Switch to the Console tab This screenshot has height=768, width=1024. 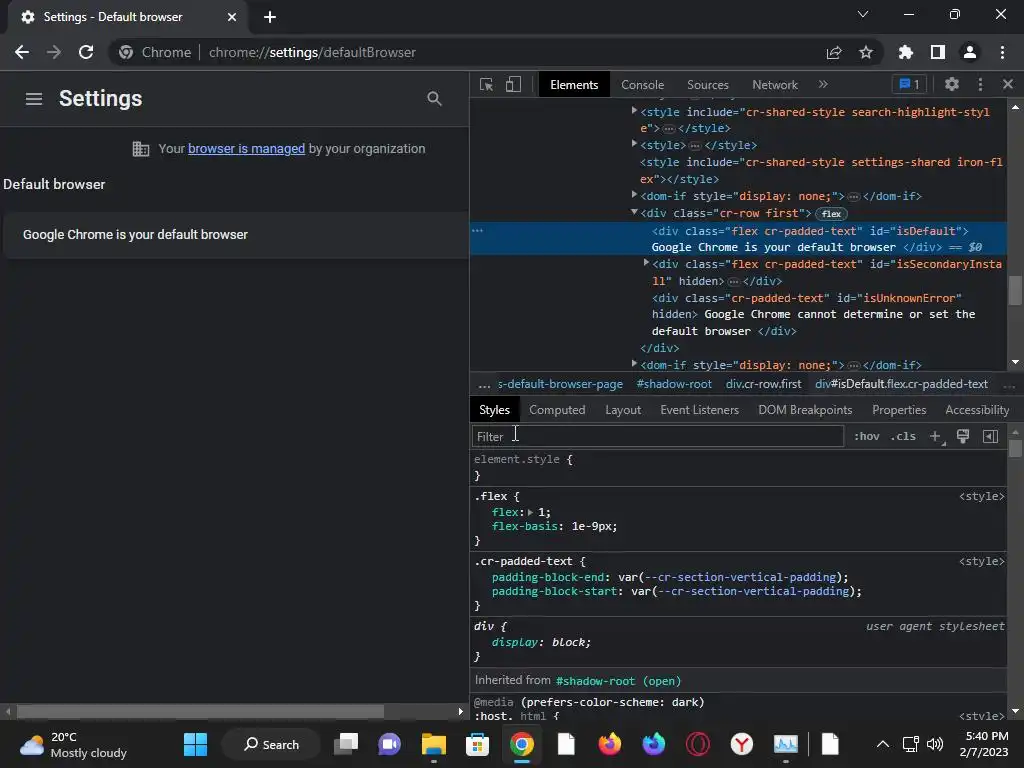coord(642,85)
